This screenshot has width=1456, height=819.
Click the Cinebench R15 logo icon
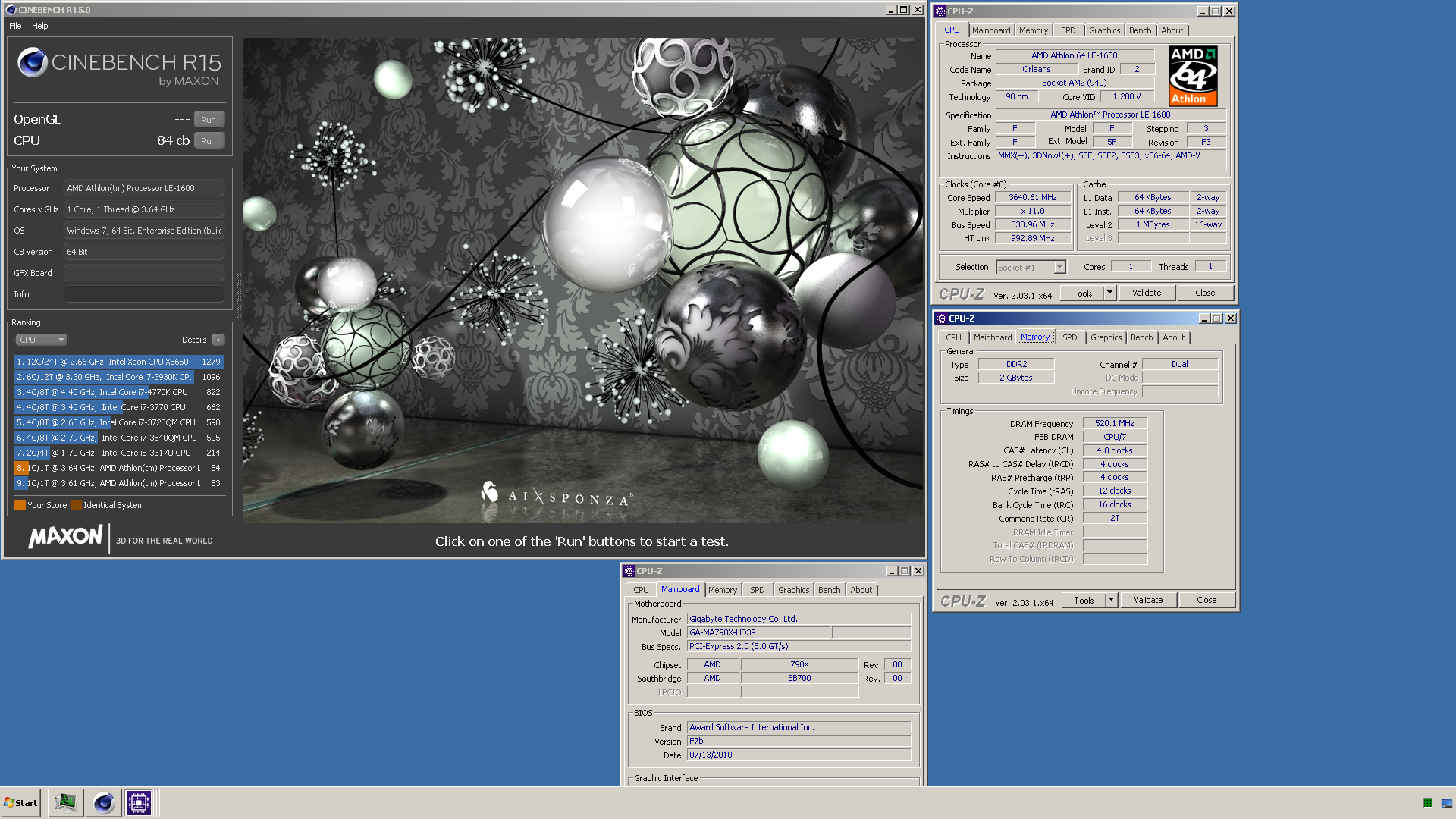33,62
